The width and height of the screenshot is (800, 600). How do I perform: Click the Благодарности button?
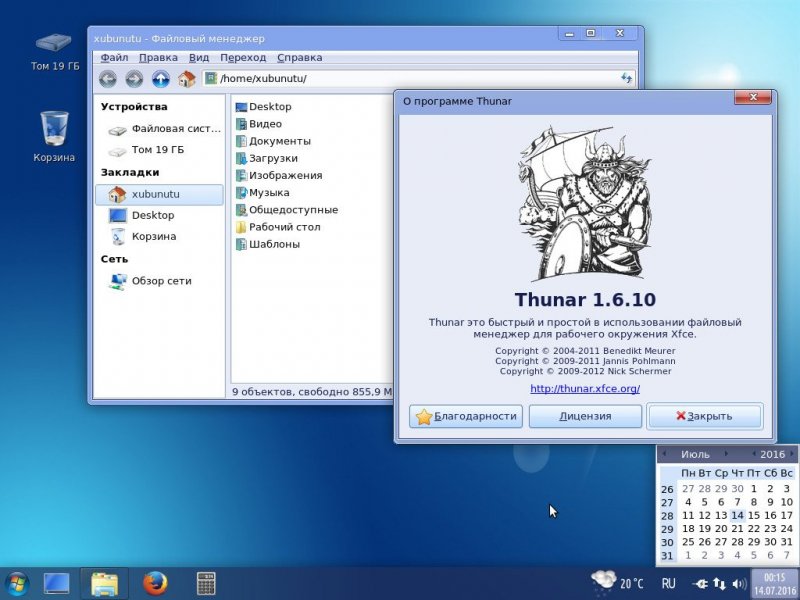coord(466,416)
